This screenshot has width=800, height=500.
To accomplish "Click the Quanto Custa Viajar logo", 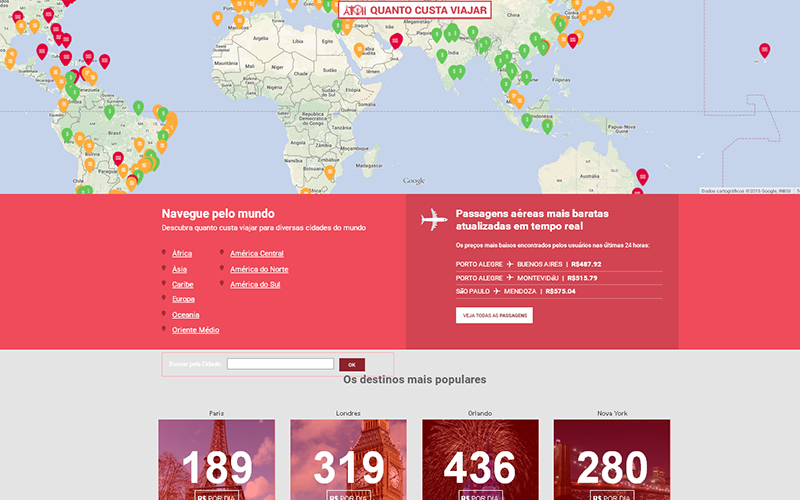I will 415,11.
